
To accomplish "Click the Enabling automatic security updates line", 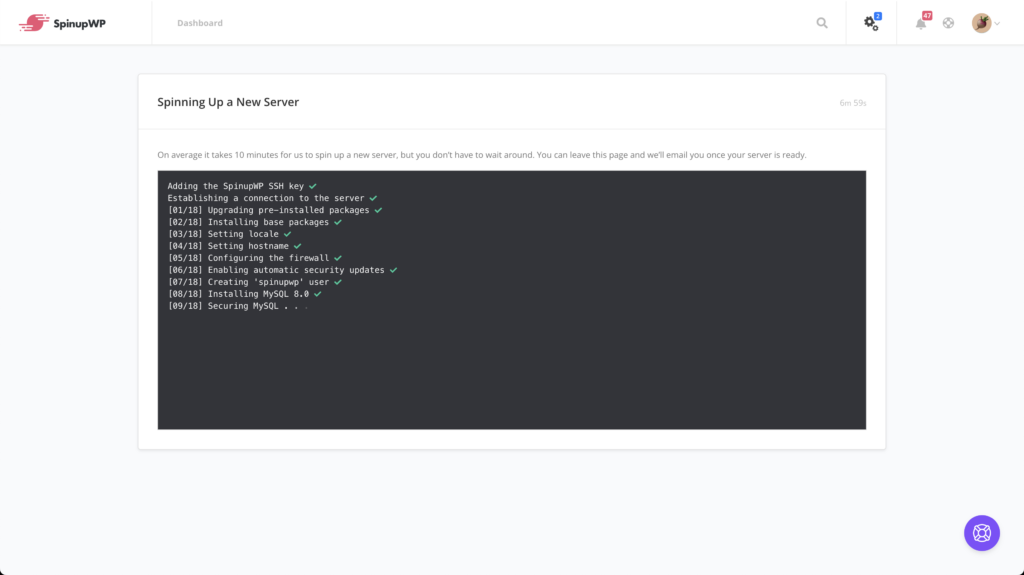I will (282, 270).
